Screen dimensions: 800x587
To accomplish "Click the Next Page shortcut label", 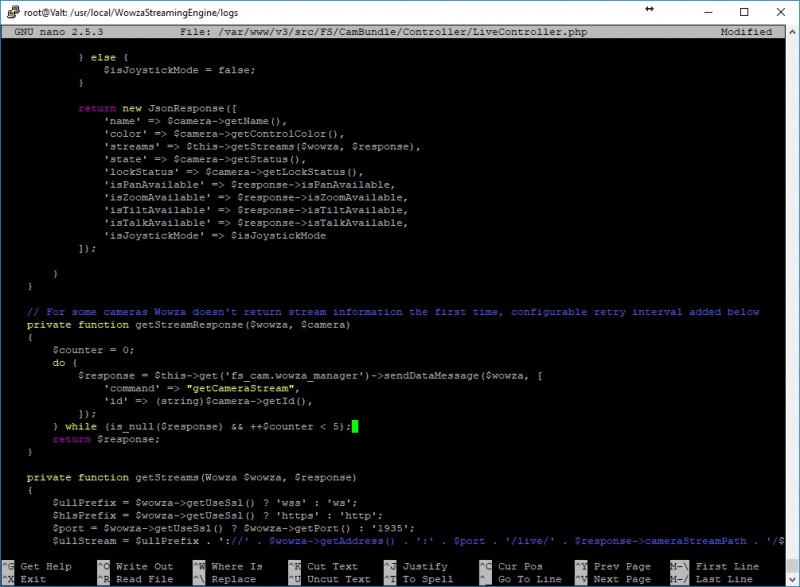I will 622,579.
